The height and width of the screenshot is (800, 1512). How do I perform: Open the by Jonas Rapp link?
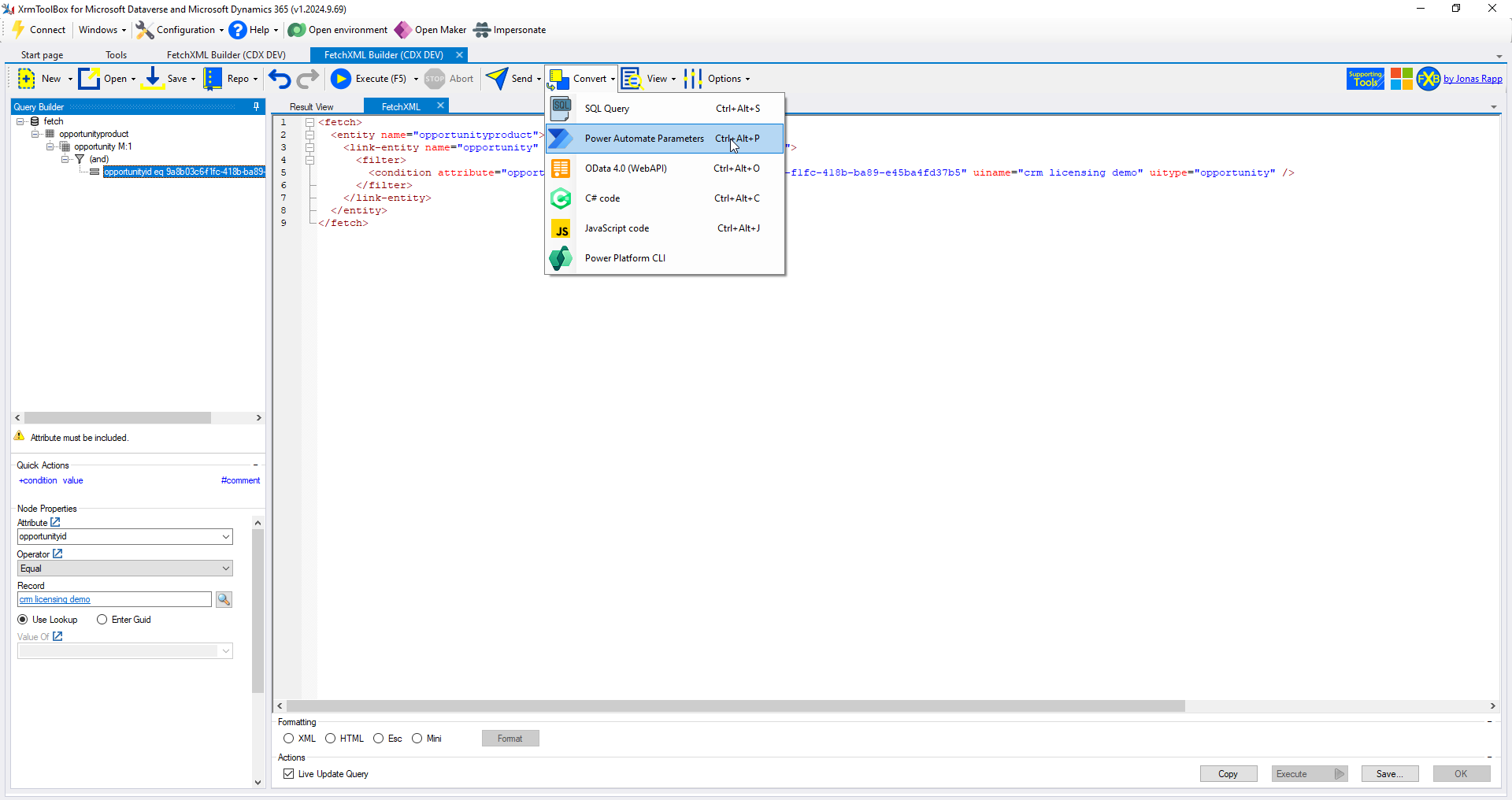1473,79
